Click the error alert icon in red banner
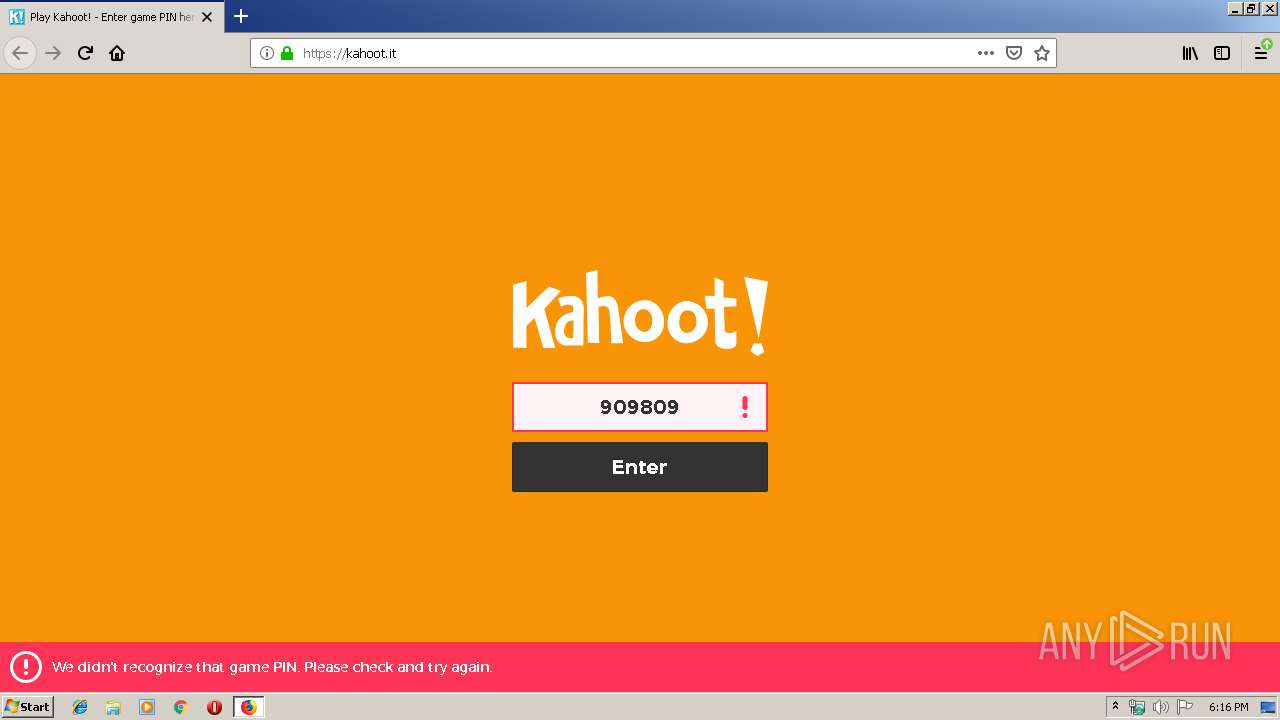This screenshot has height=720, width=1280. (26, 667)
